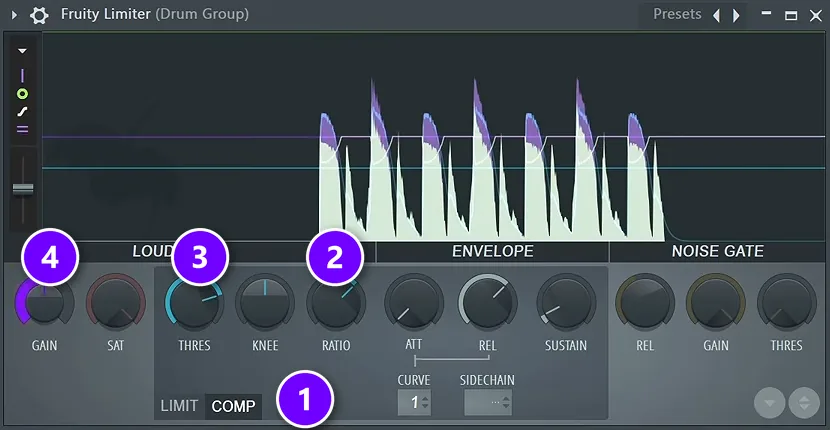Click the ATT–REL link bracket line
The height and width of the screenshot is (430, 830).
pyautogui.click(x=452, y=360)
